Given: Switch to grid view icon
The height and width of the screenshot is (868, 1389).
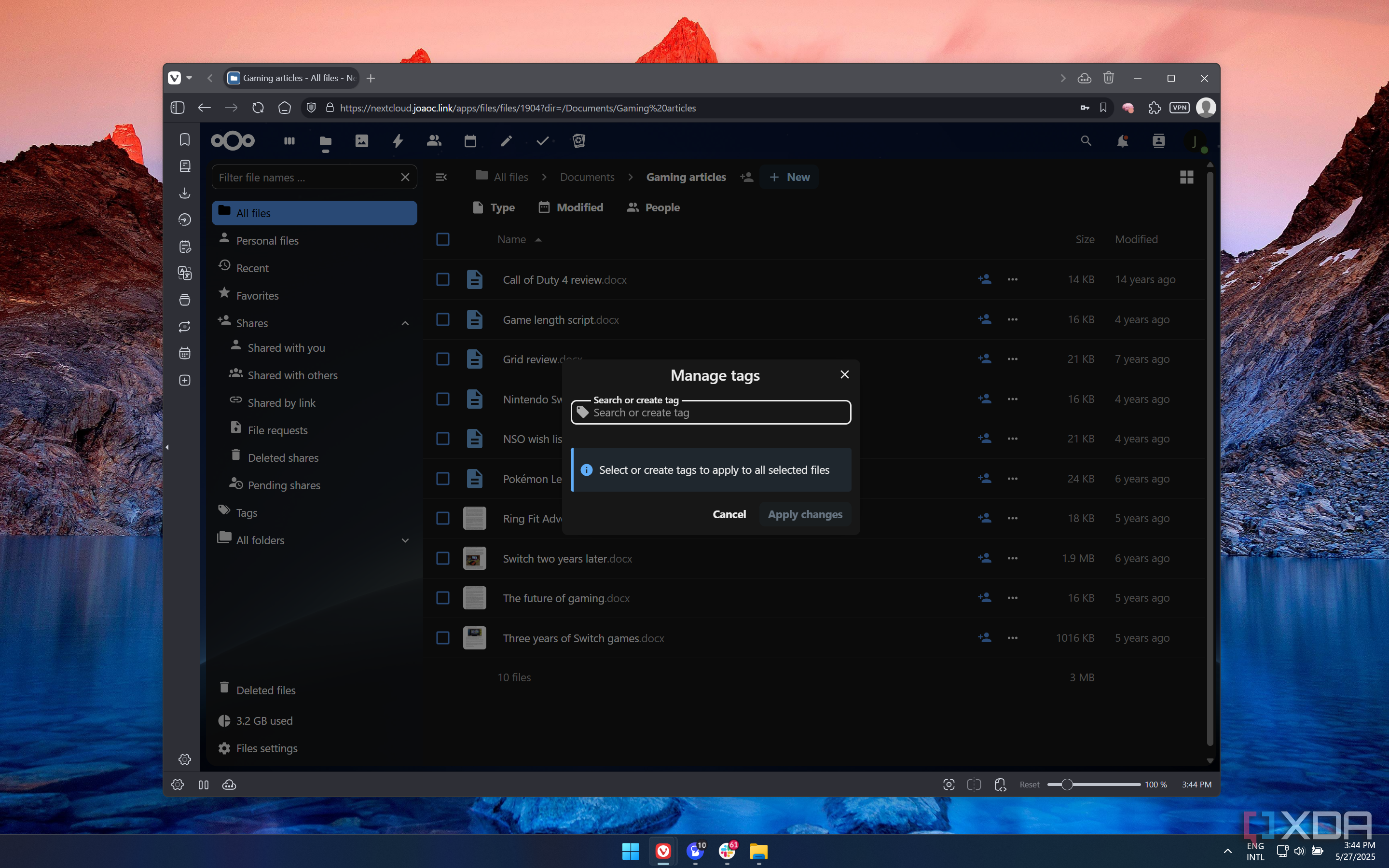Looking at the screenshot, I should coord(1186,178).
